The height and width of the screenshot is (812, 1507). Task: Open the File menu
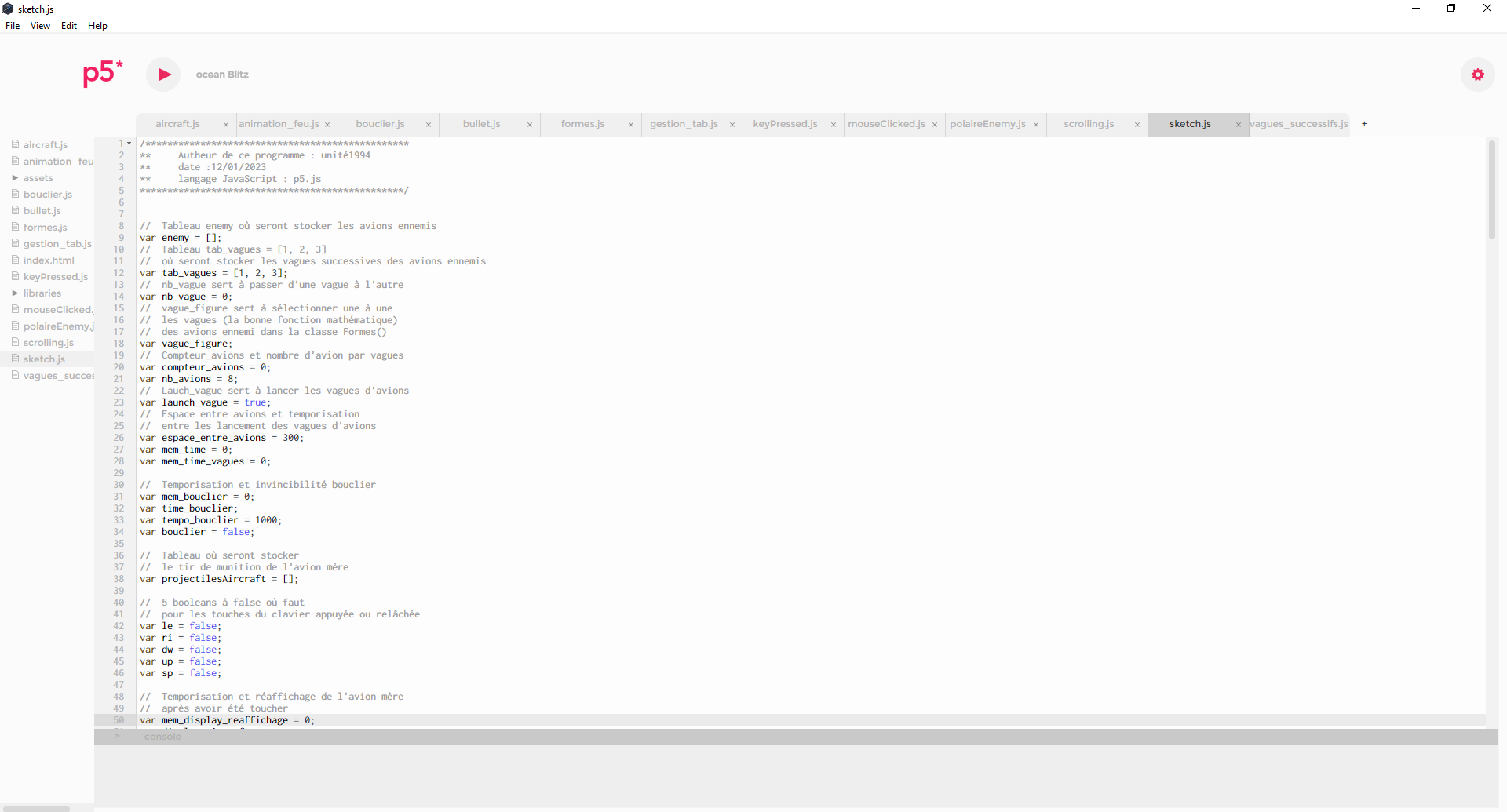tap(13, 26)
